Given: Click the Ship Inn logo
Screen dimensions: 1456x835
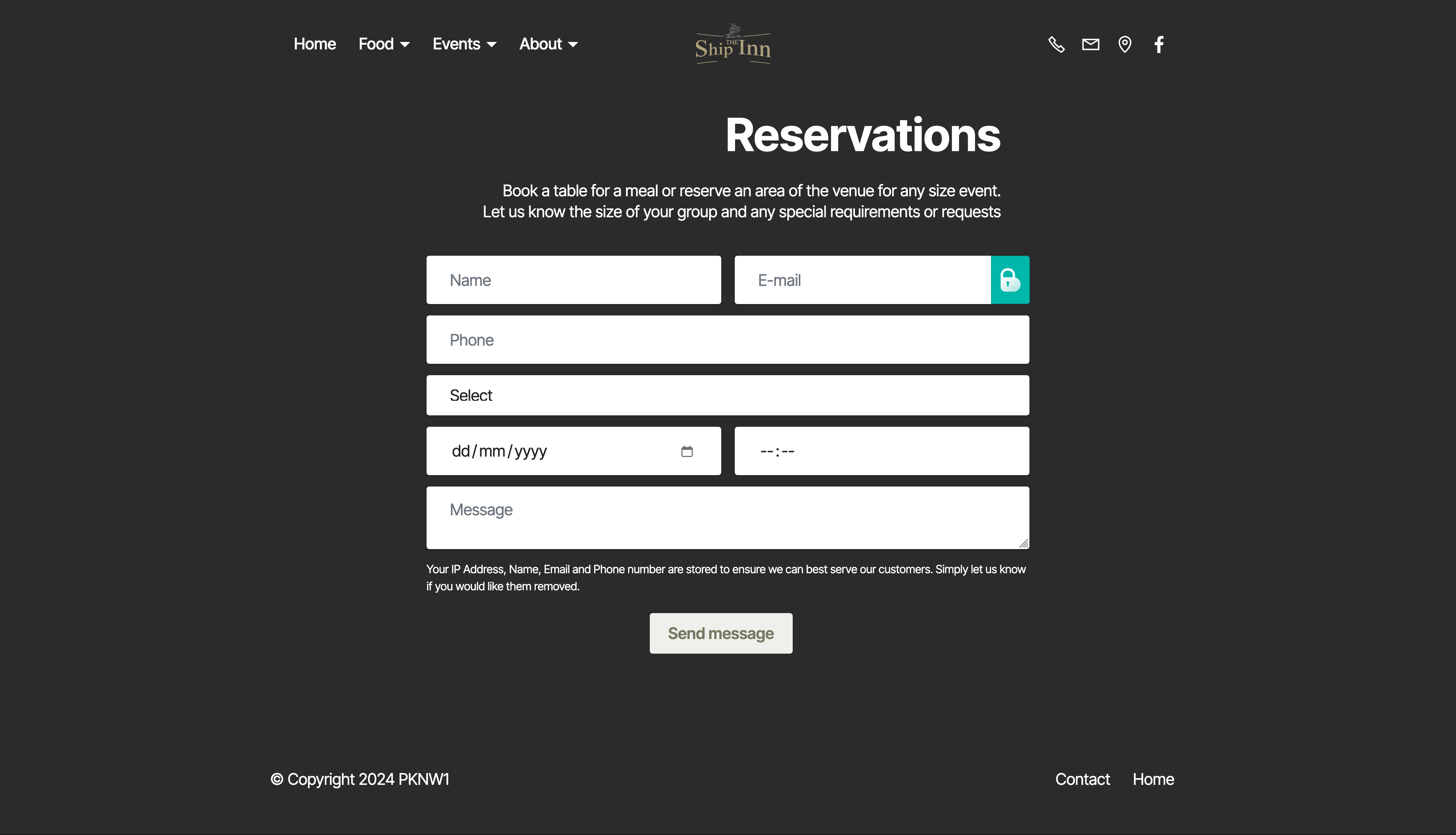Looking at the screenshot, I should (x=733, y=44).
